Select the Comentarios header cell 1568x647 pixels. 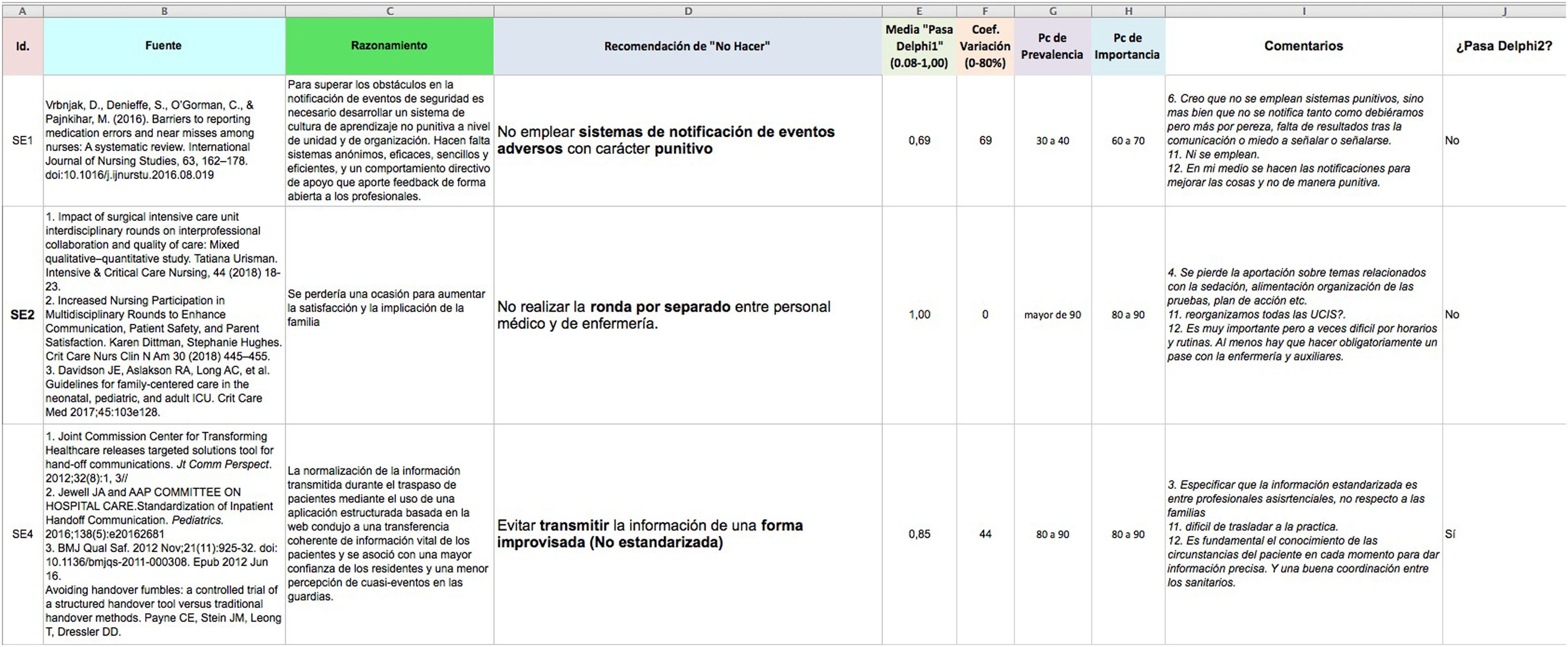(x=1303, y=46)
